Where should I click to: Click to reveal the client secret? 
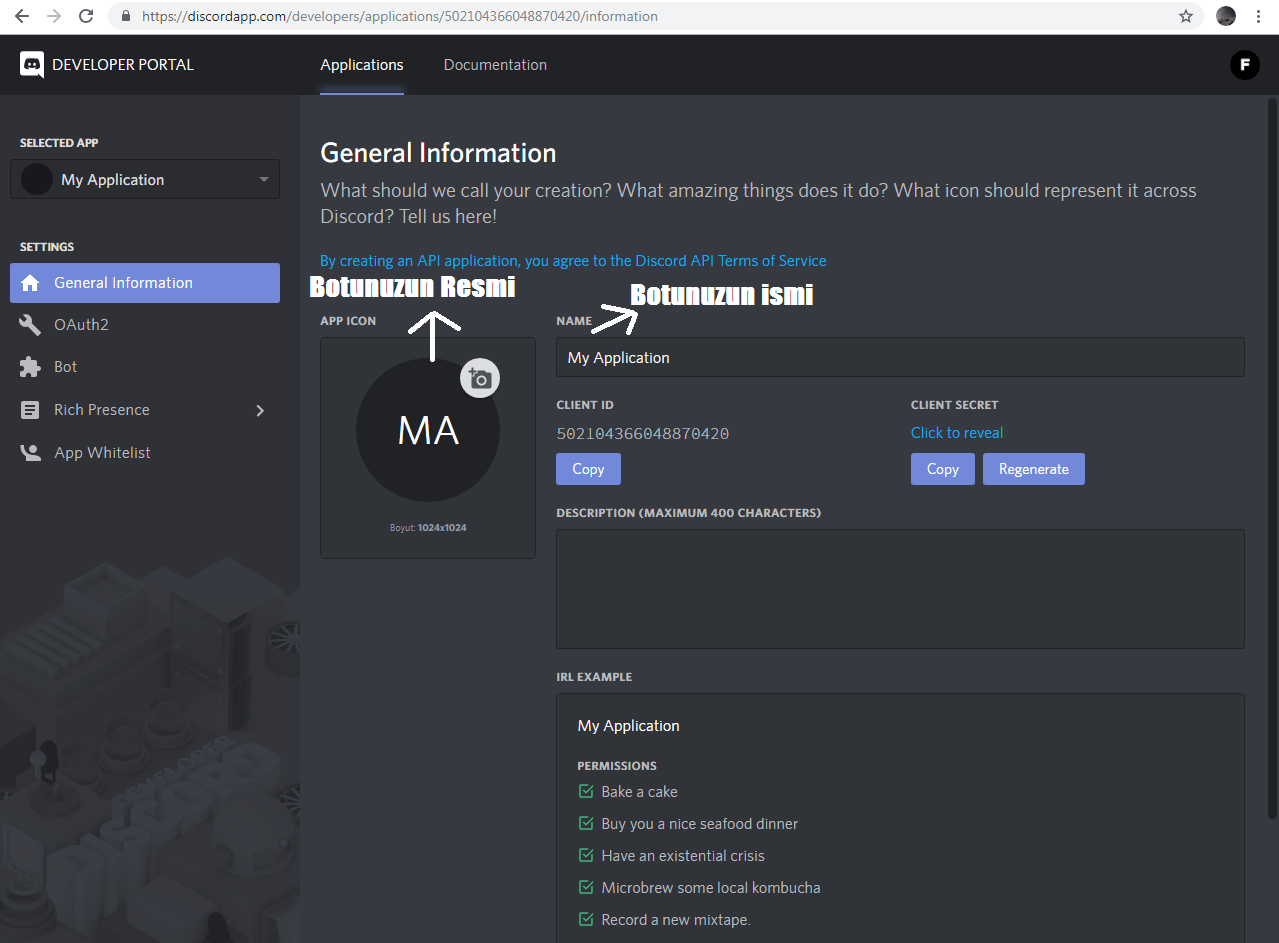coord(957,433)
